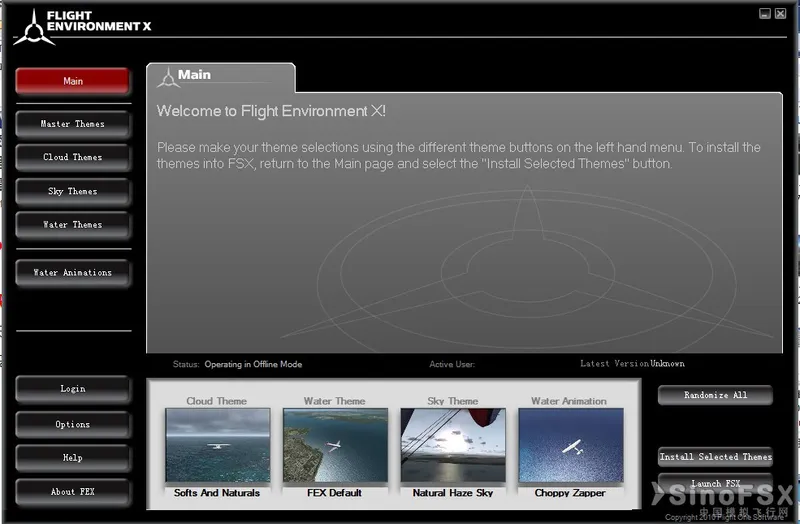Switch to the Main tab
The width and height of the screenshot is (800, 524).
pos(220,76)
